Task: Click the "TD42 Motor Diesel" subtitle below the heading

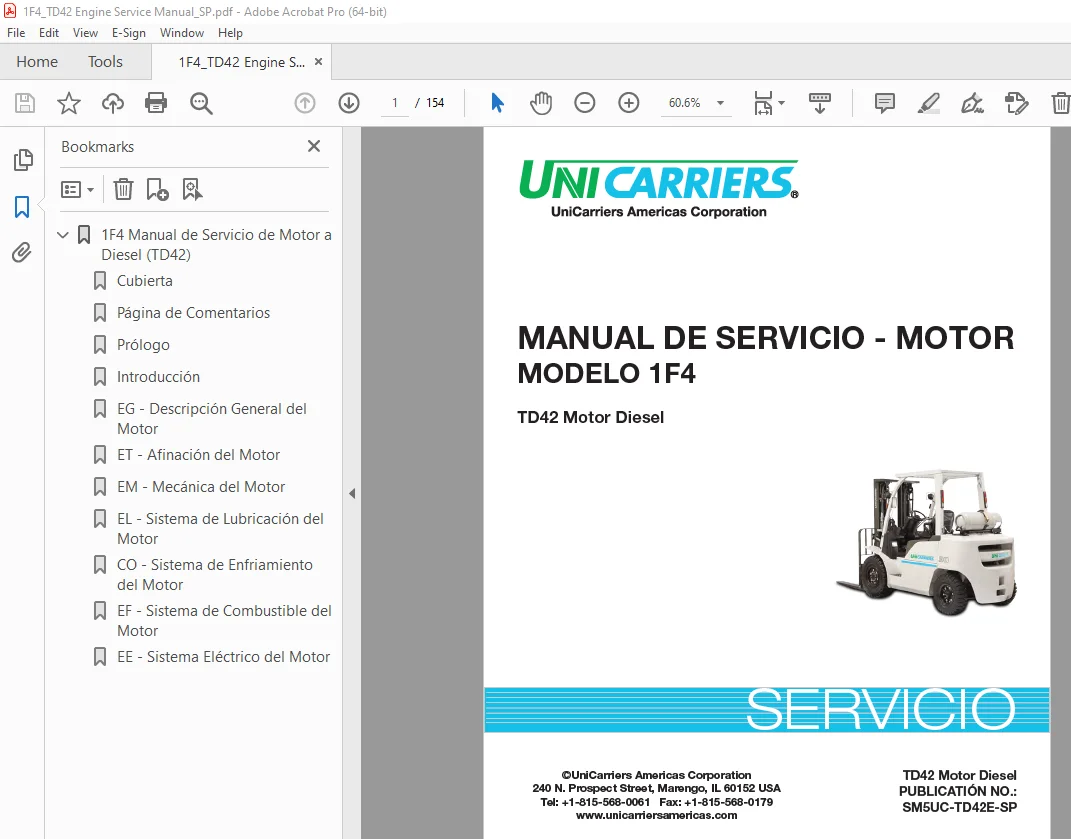Action: (590, 417)
